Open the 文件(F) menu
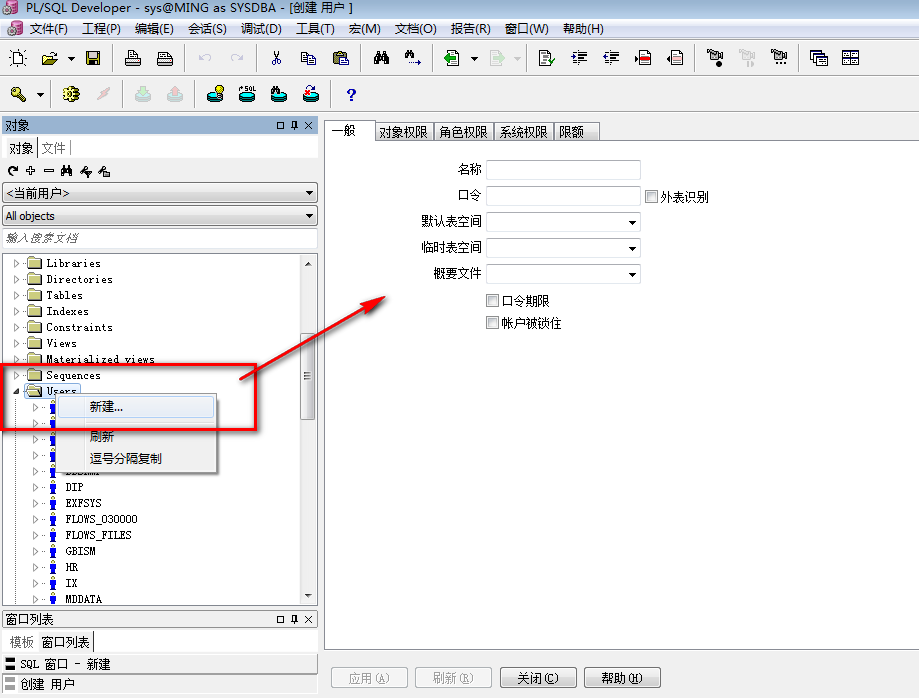The image size is (919, 698). click(49, 29)
